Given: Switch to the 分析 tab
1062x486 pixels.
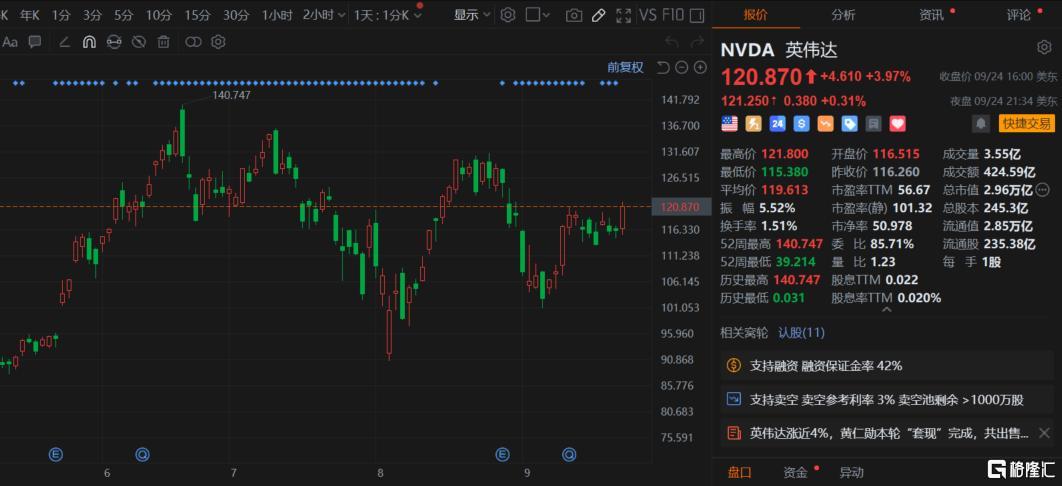Looking at the screenshot, I should 843,15.
